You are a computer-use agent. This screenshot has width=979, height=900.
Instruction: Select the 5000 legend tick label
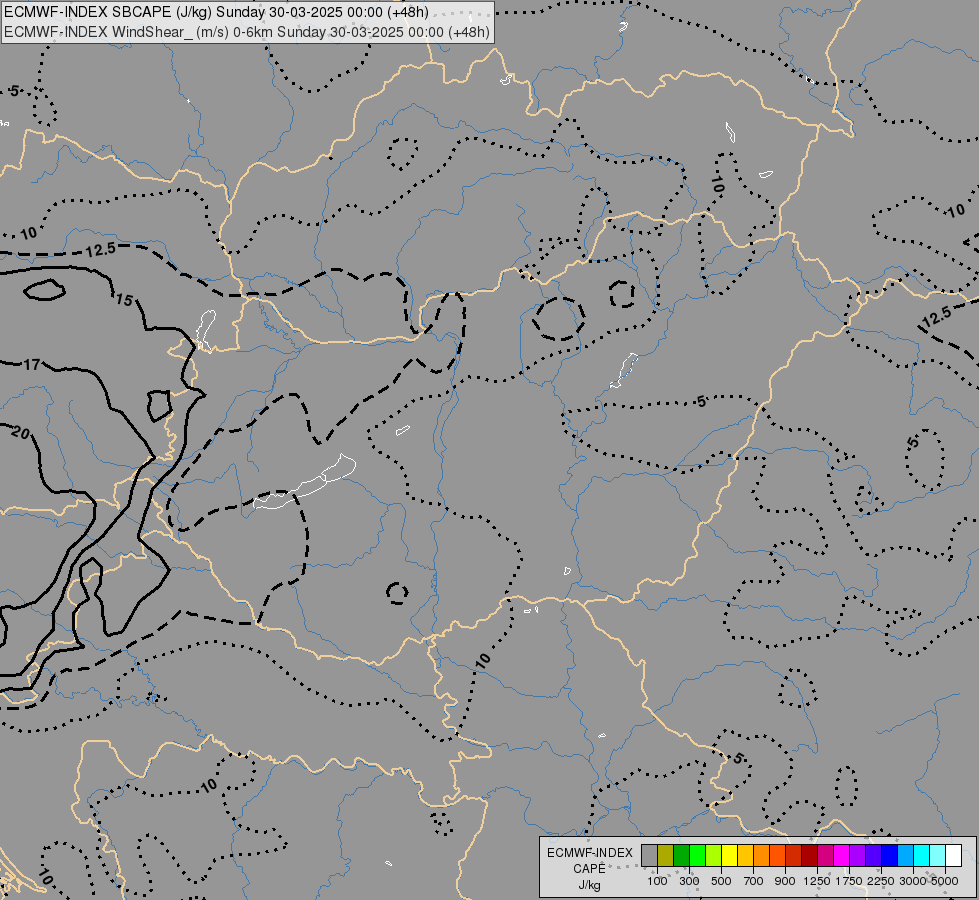[945, 881]
